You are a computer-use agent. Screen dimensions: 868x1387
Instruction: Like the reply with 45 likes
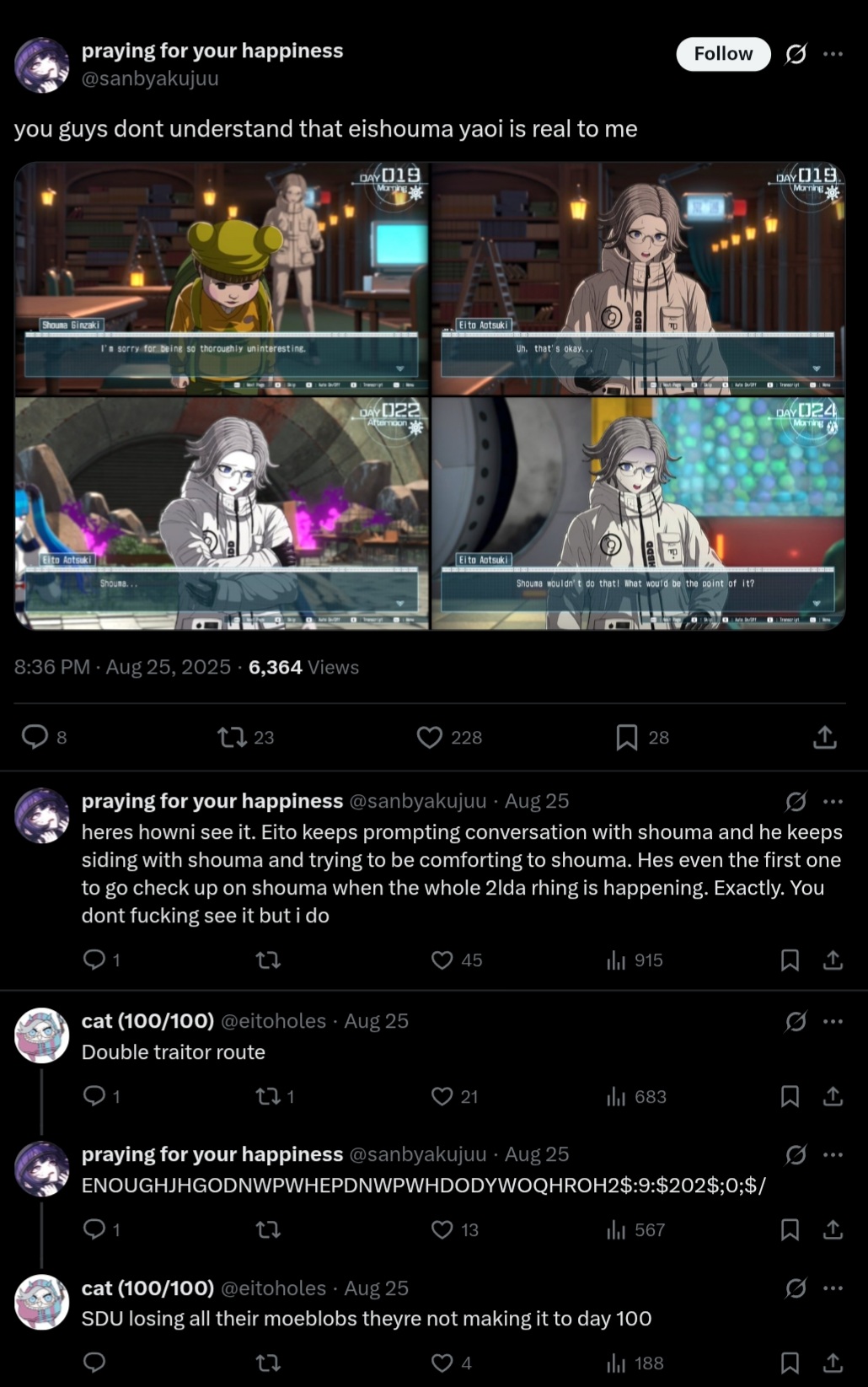(x=442, y=960)
